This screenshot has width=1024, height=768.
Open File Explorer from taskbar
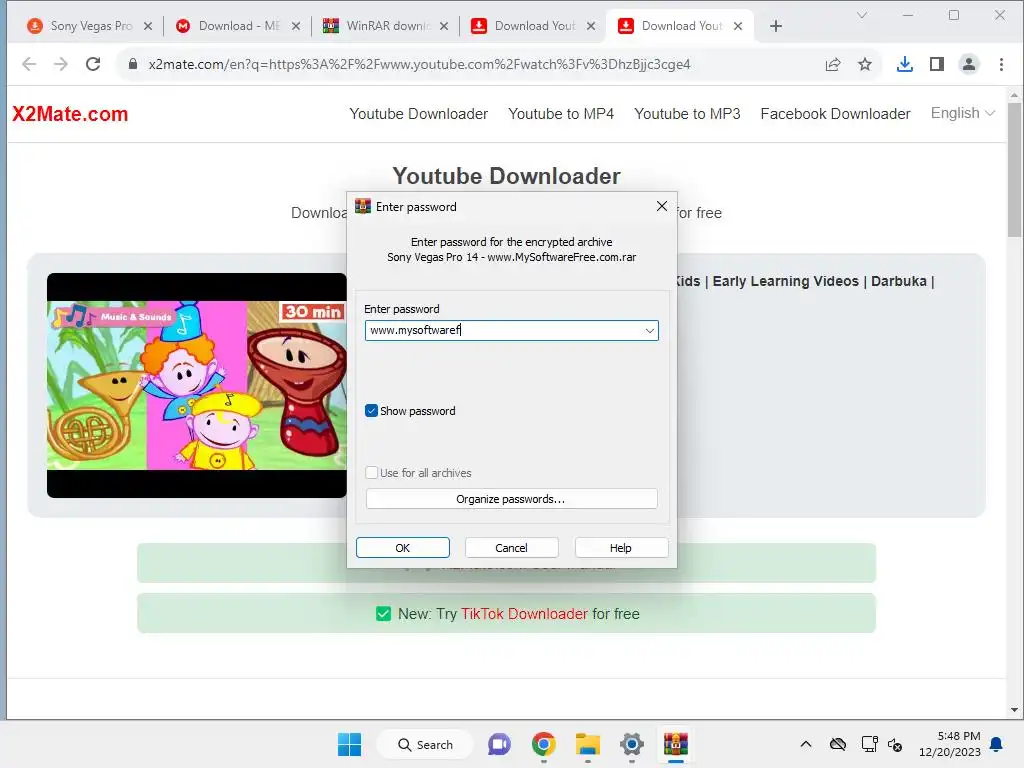588,744
